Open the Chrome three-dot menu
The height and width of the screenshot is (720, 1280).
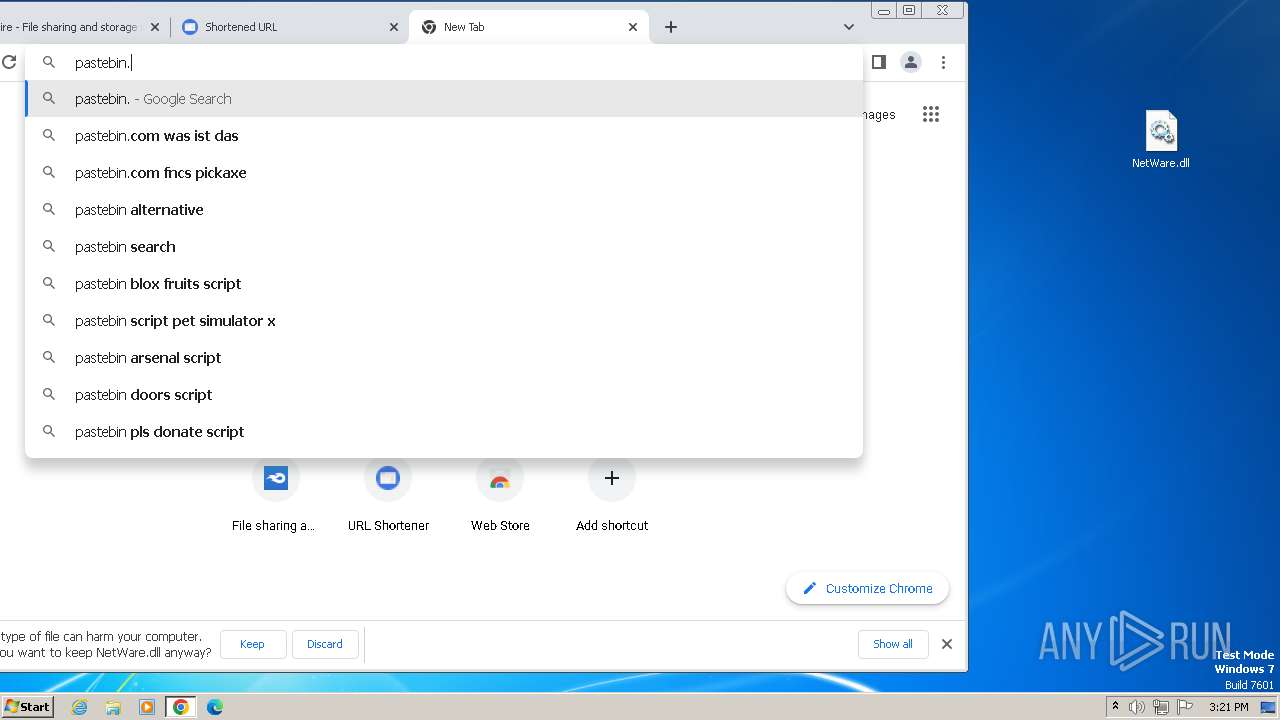tap(943, 62)
